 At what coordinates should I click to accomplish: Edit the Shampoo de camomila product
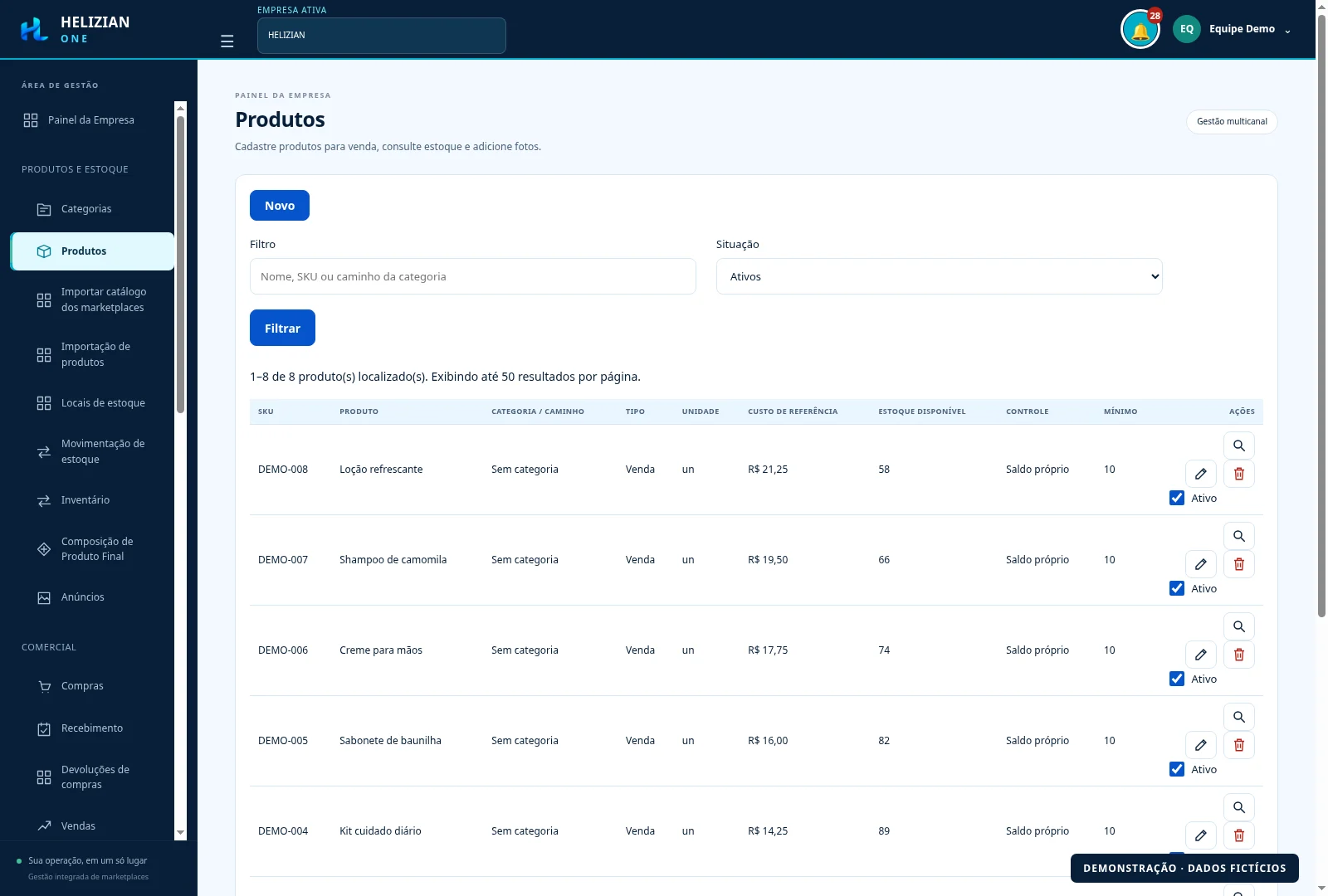click(x=1201, y=564)
